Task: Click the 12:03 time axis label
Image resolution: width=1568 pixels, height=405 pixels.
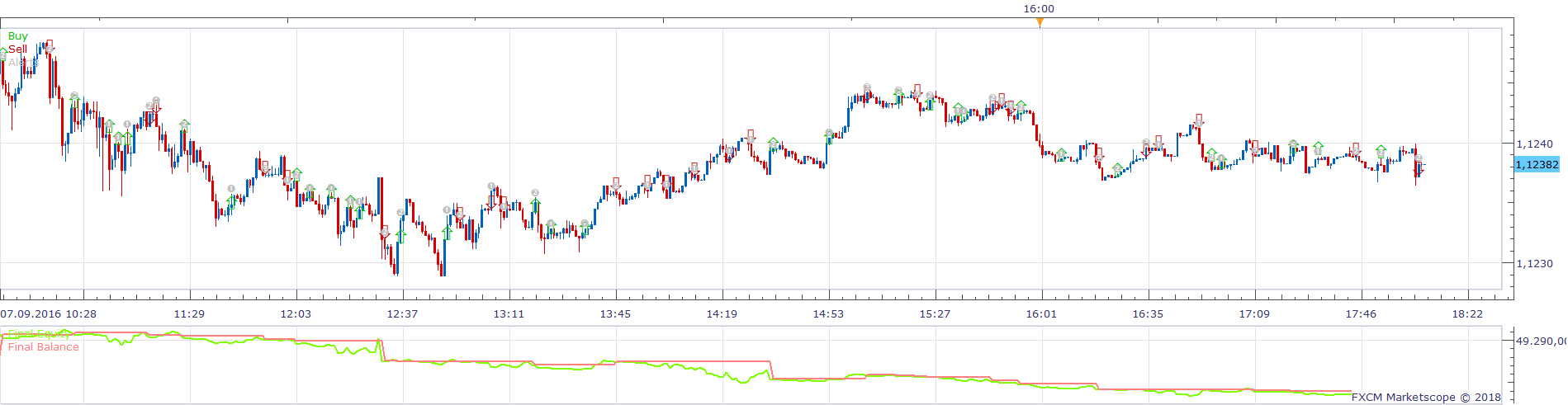Action: tap(296, 314)
